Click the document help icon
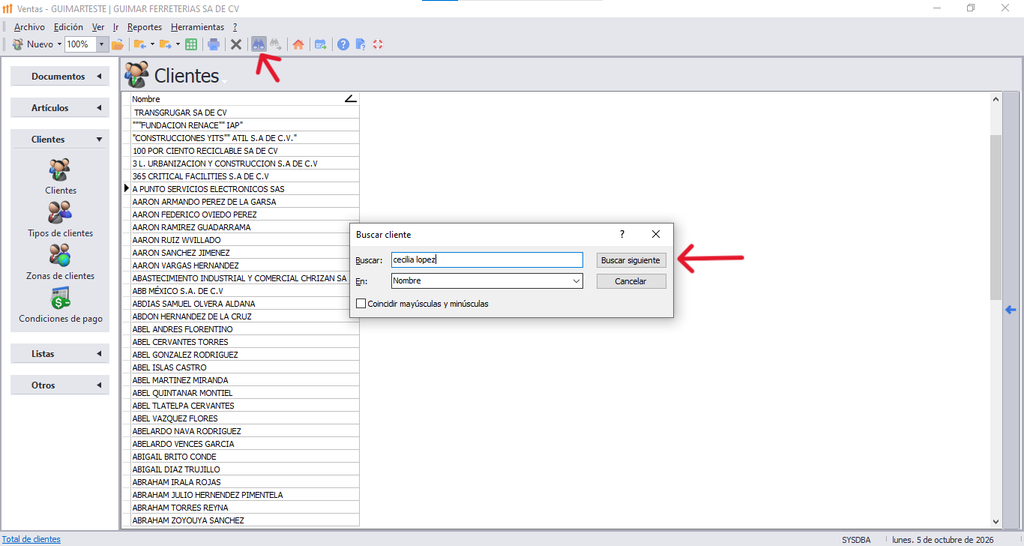The height and width of the screenshot is (546, 1024). coord(360,44)
